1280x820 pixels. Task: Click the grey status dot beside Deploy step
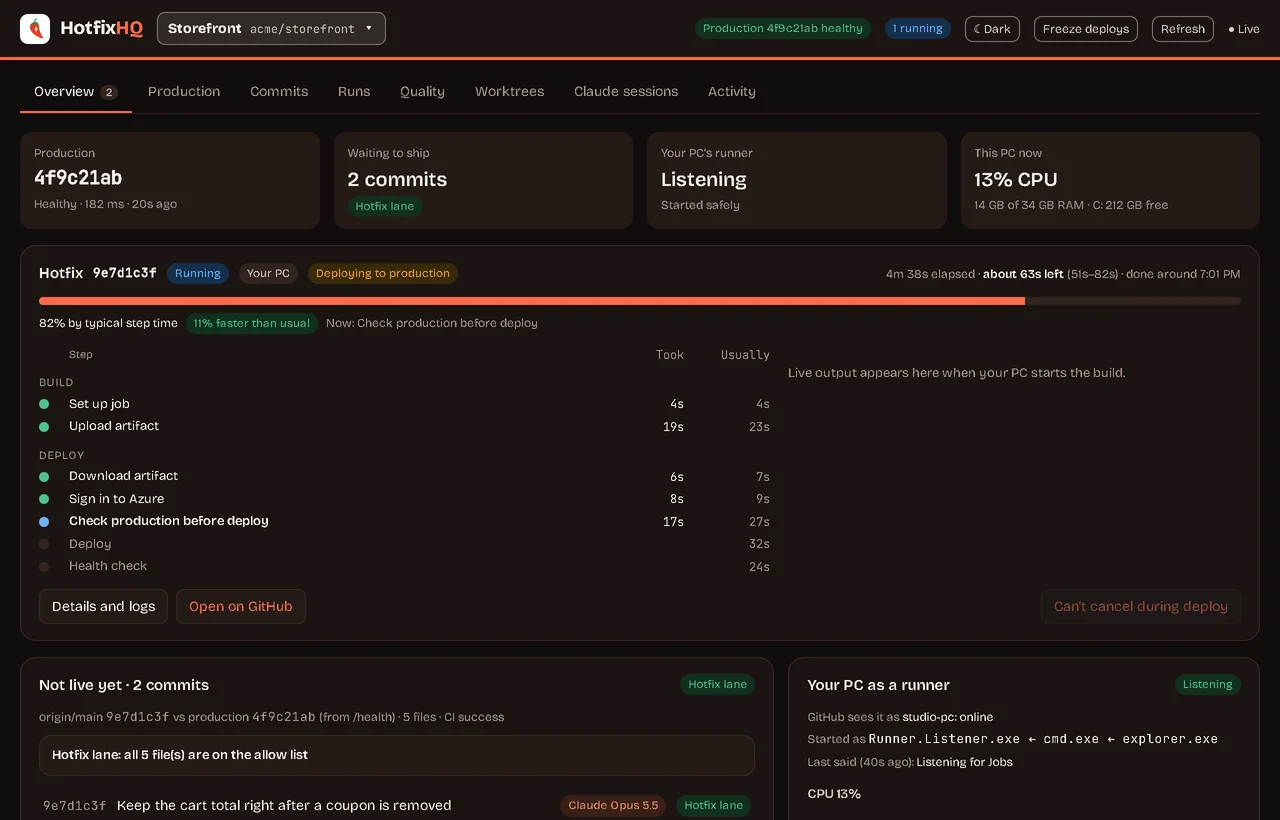44,544
